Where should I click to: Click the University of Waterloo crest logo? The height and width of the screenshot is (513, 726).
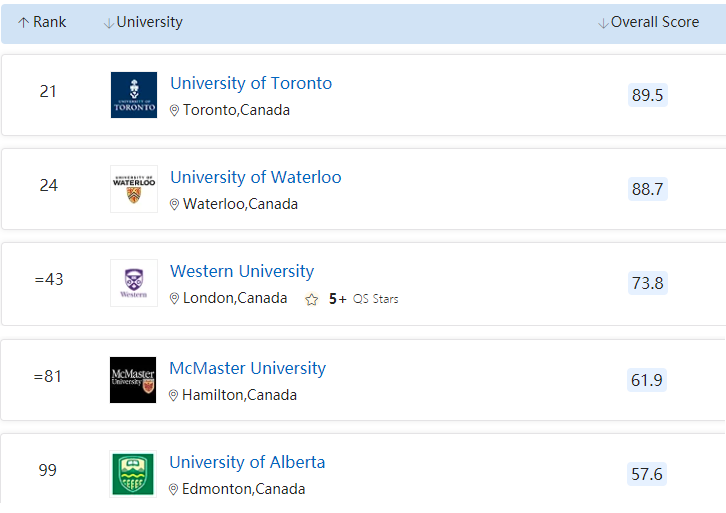point(134,189)
